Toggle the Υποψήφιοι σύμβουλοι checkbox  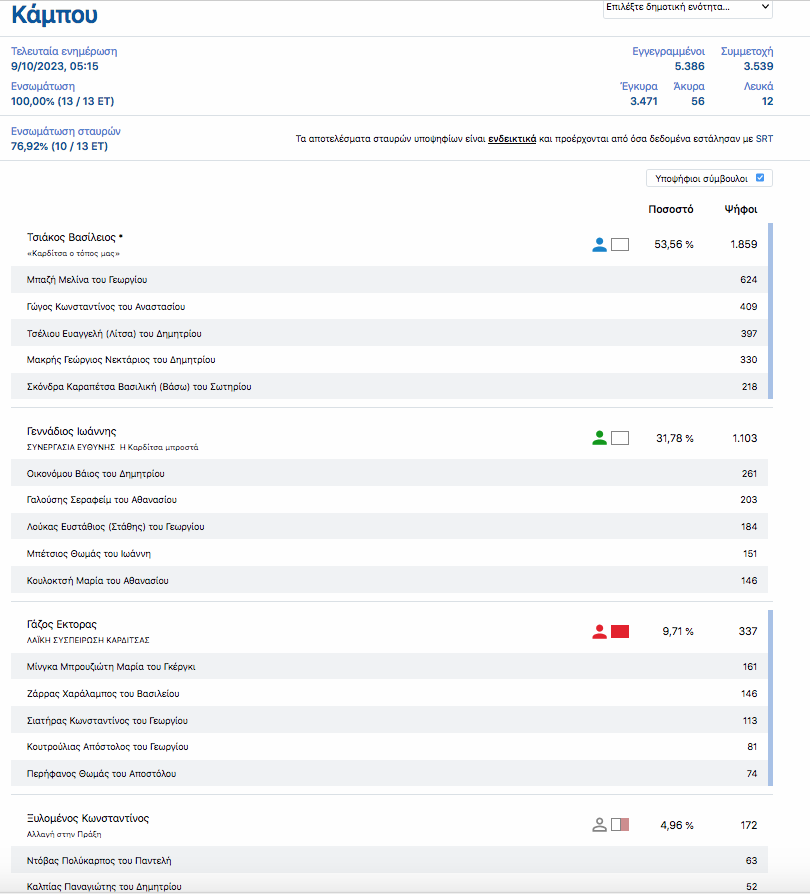(760, 178)
